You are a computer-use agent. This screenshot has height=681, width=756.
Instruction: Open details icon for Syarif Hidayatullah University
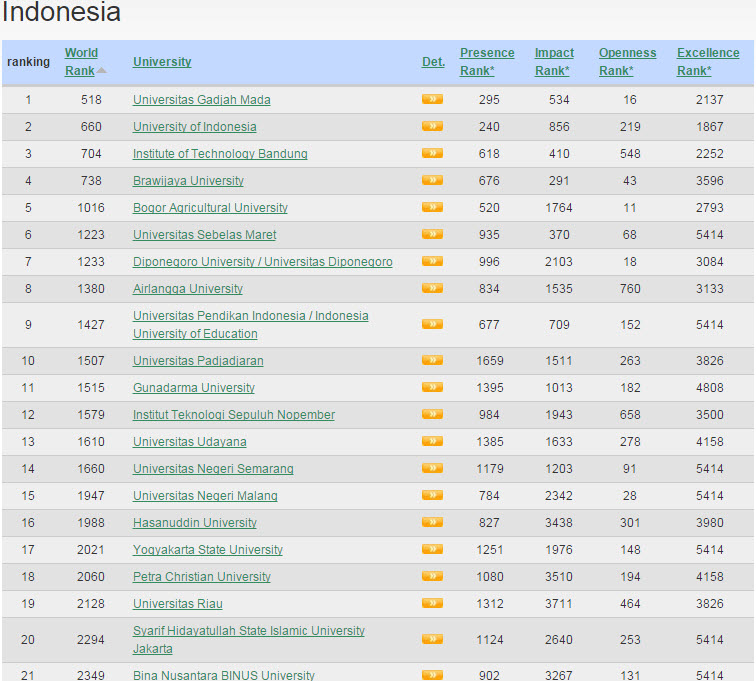click(x=432, y=640)
